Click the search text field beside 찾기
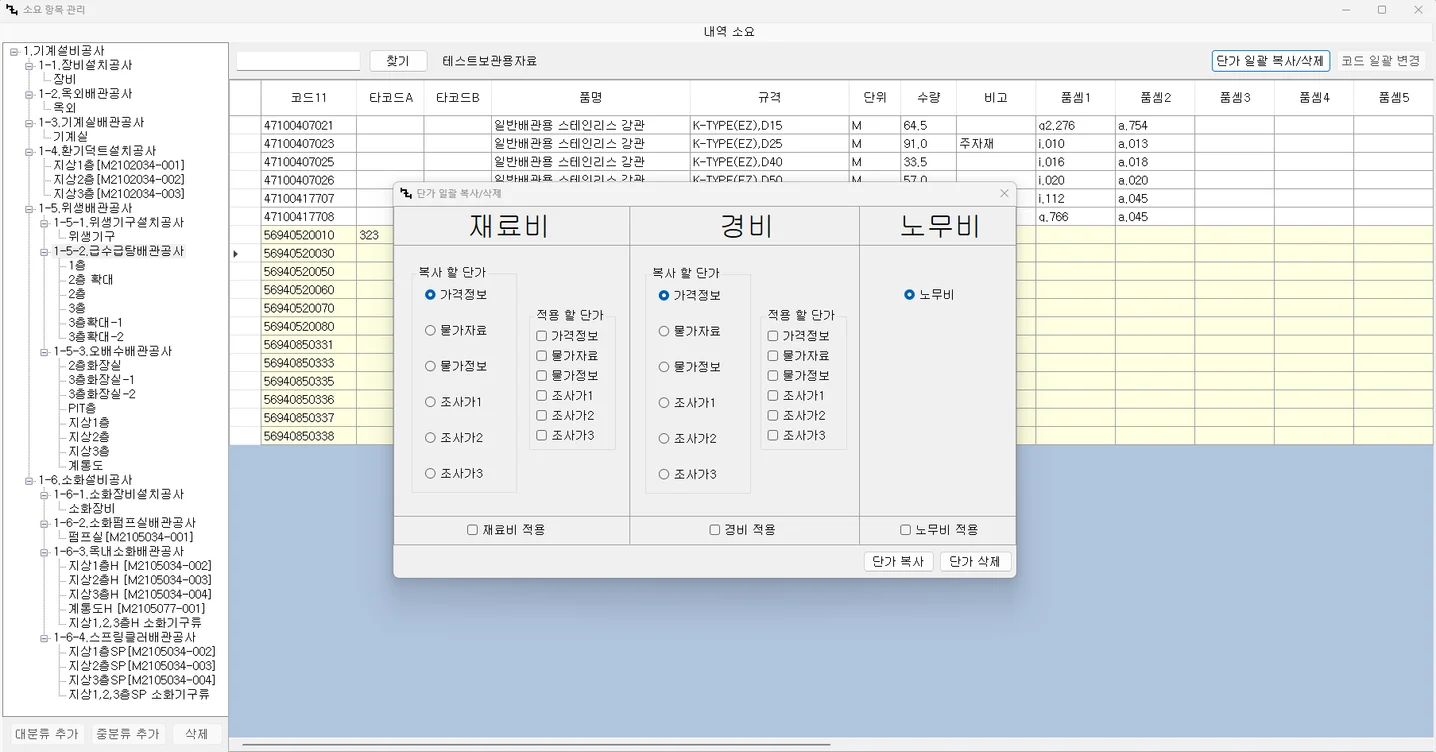 [298, 61]
